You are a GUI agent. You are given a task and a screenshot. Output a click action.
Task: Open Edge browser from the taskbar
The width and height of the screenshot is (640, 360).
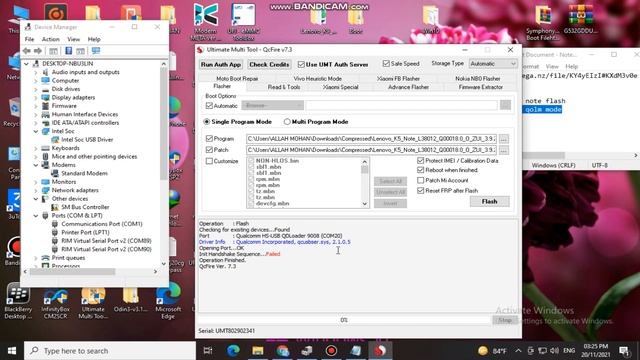click(x=233, y=351)
